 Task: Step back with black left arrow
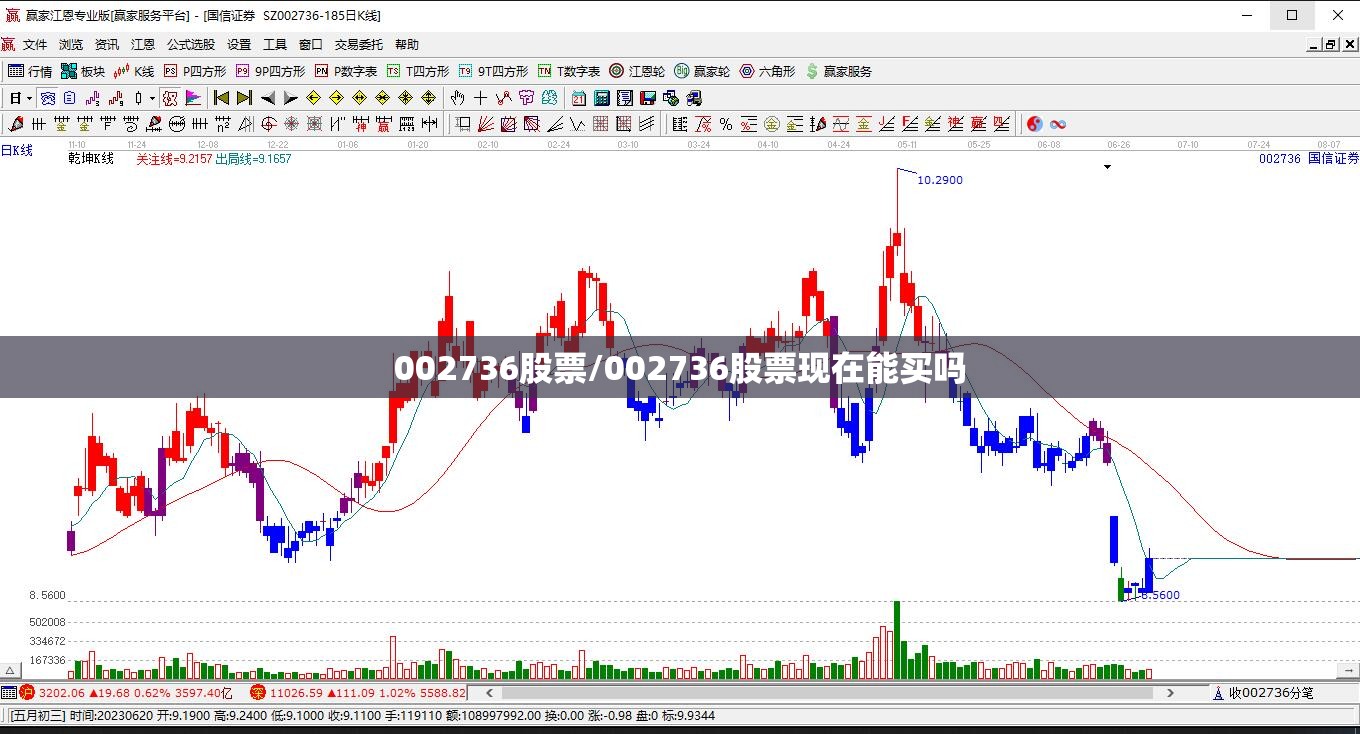coord(268,98)
